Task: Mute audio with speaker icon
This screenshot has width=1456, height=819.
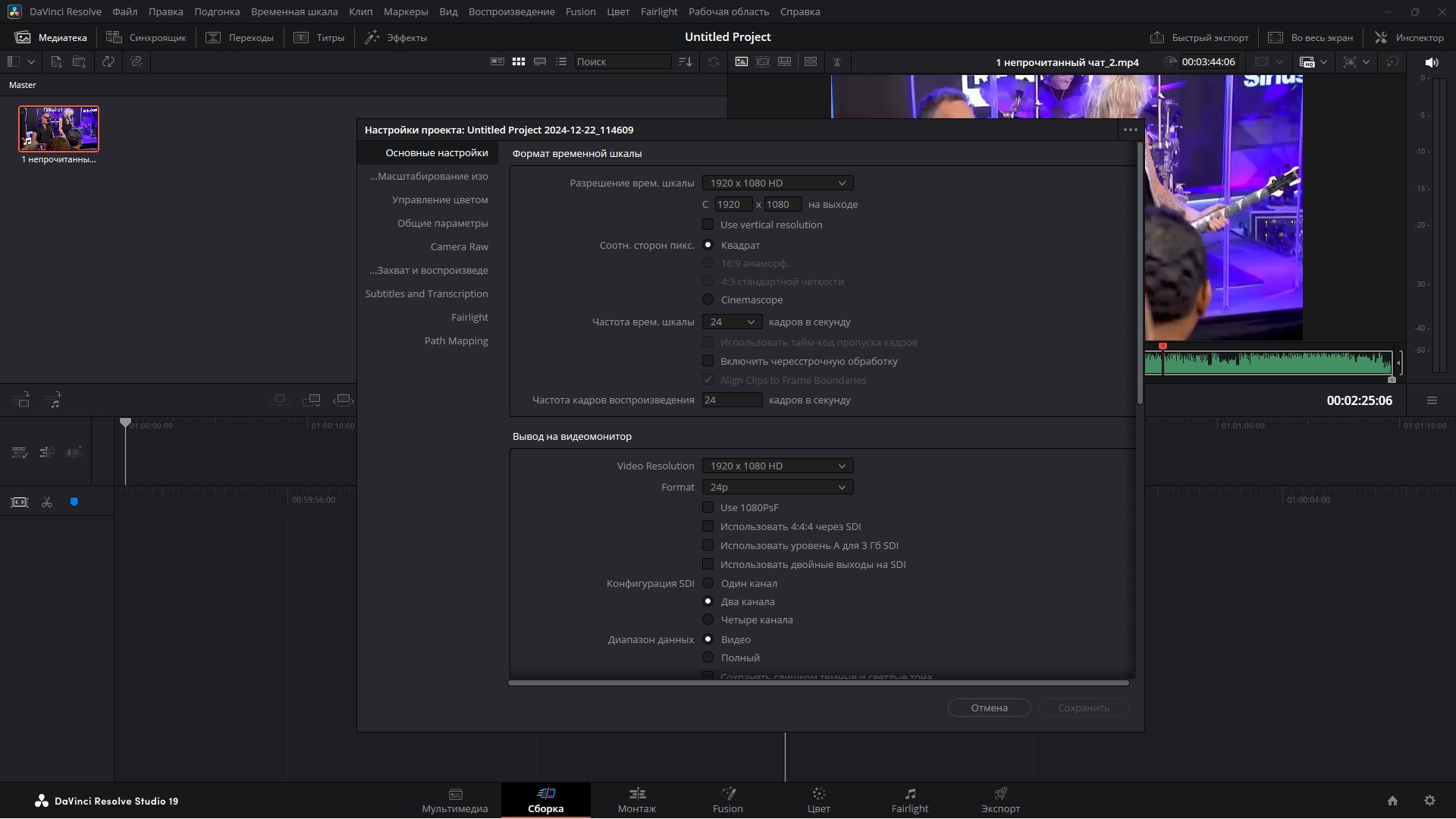Action: click(x=1431, y=62)
